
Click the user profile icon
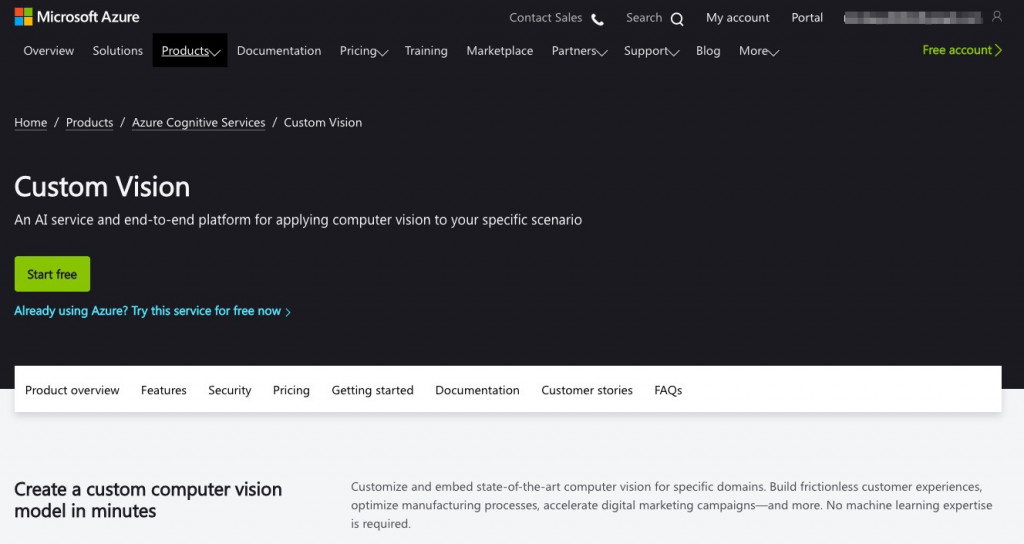pos(997,17)
